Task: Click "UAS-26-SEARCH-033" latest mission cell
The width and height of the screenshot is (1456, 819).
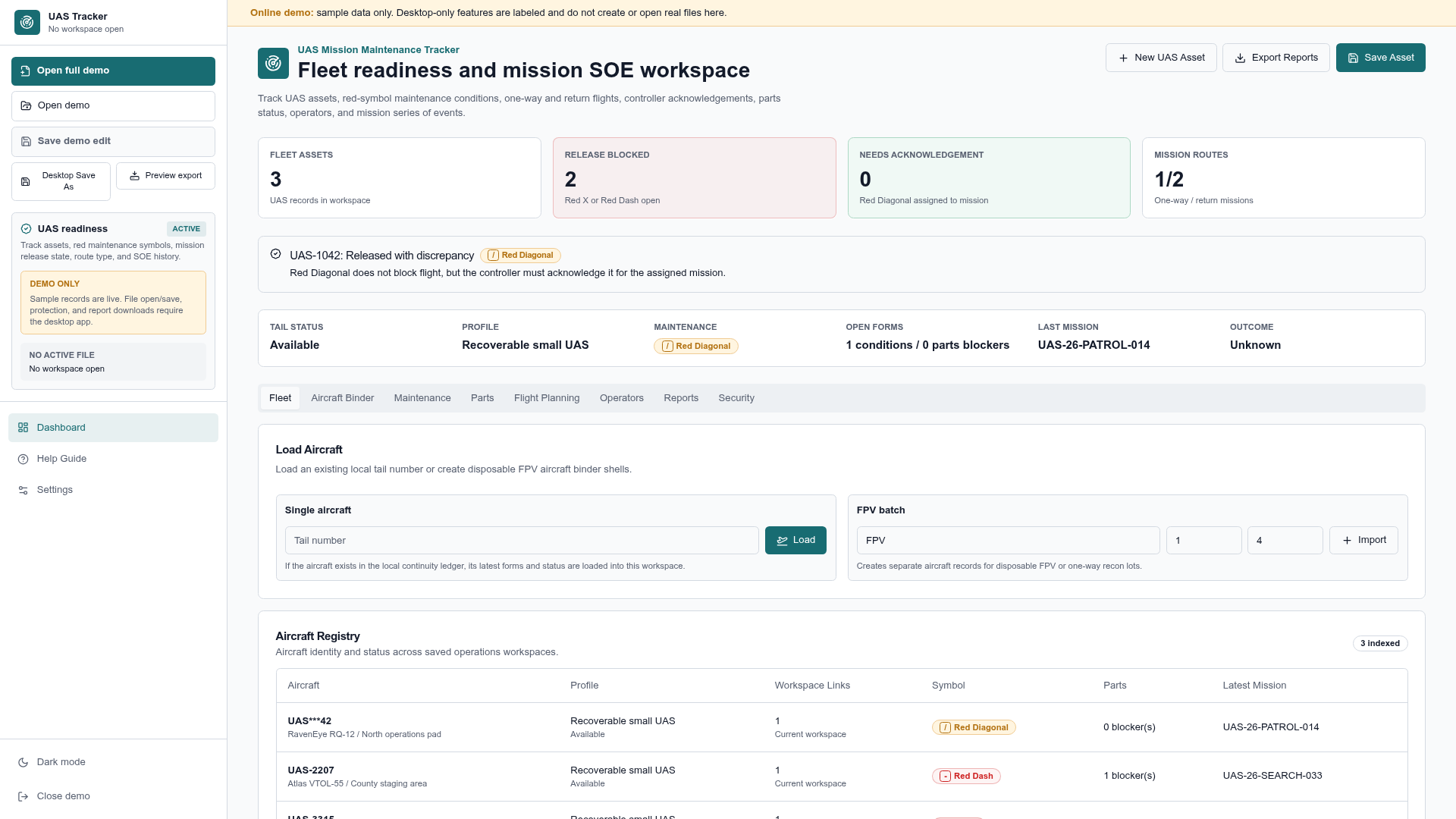Action: pyautogui.click(x=1272, y=776)
